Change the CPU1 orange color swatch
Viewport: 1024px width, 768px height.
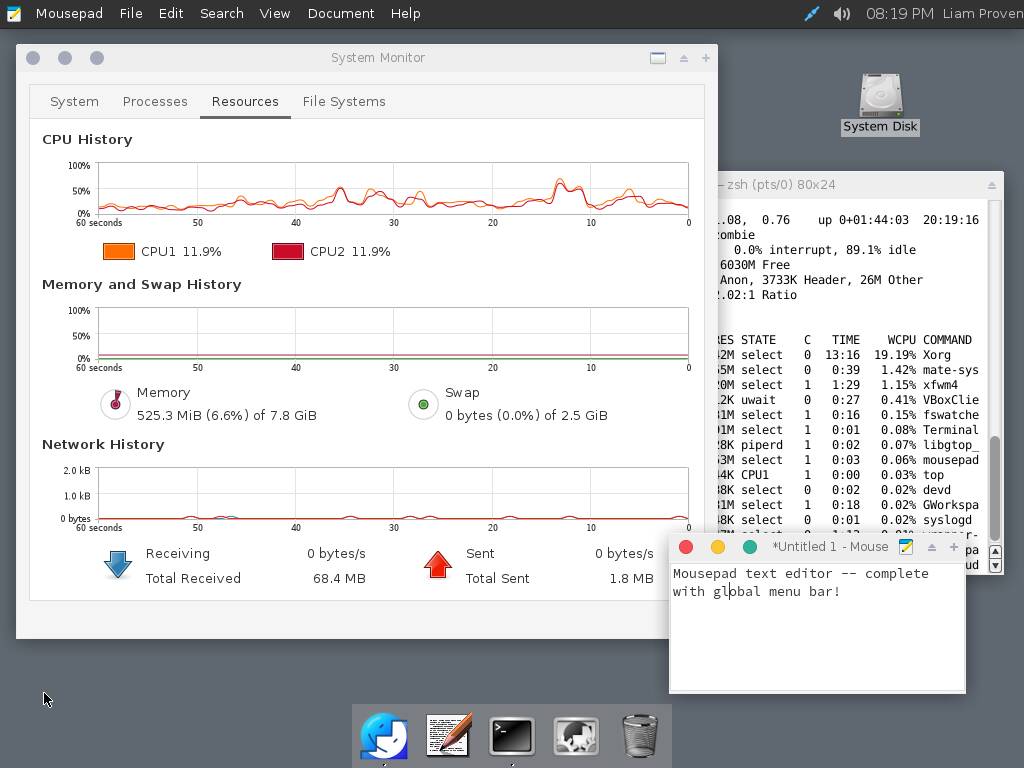[x=119, y=252]
